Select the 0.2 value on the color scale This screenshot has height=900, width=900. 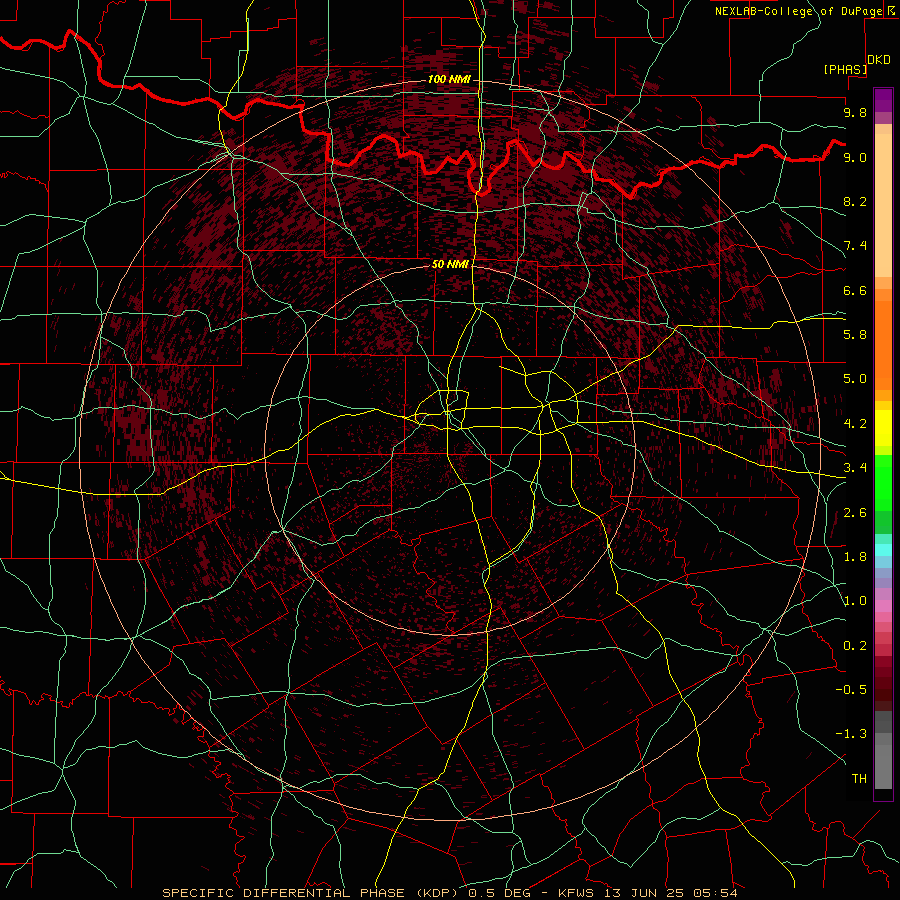coord(855,645)
